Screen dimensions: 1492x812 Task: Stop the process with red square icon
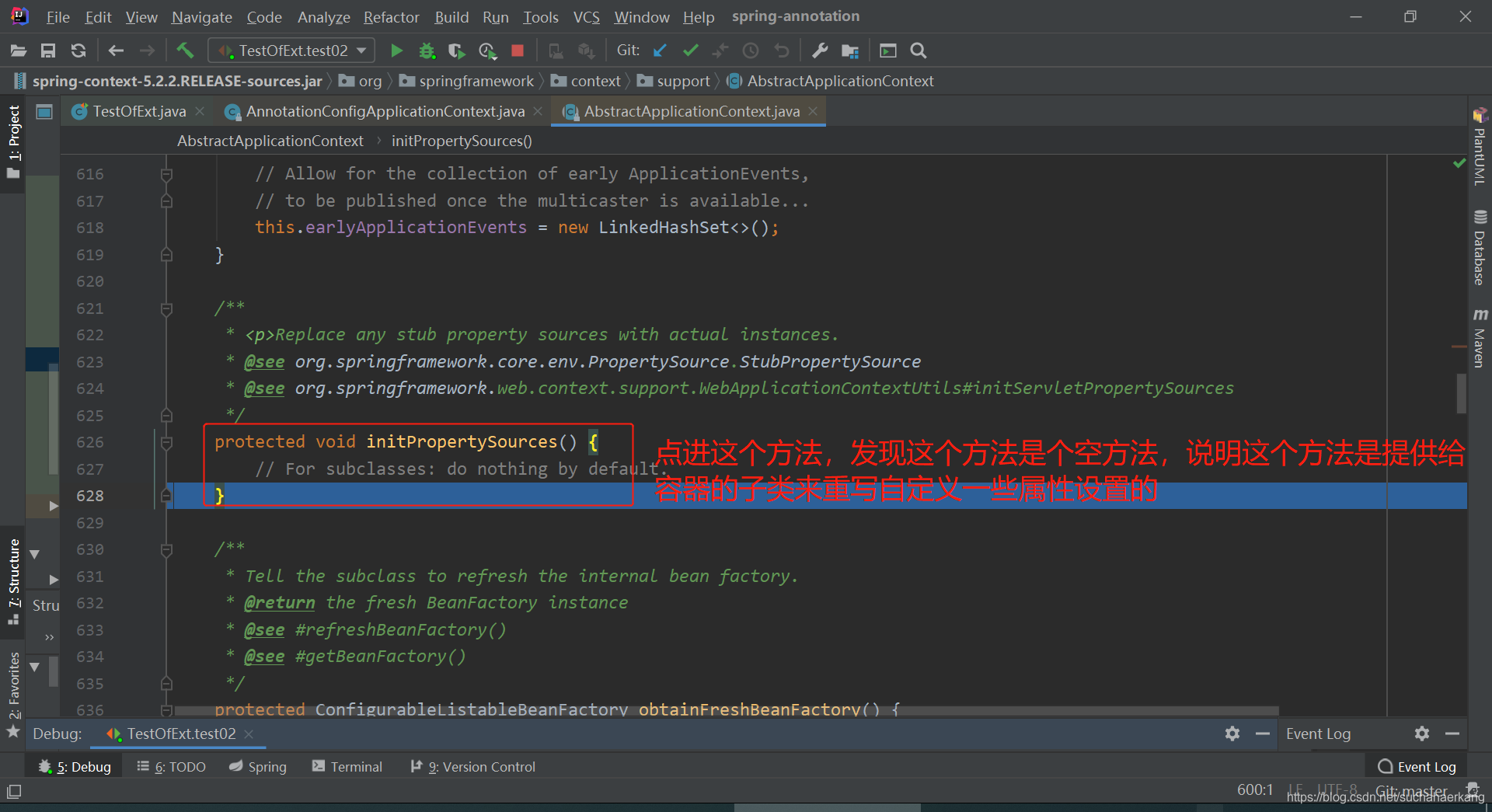[x=518, y=51]
